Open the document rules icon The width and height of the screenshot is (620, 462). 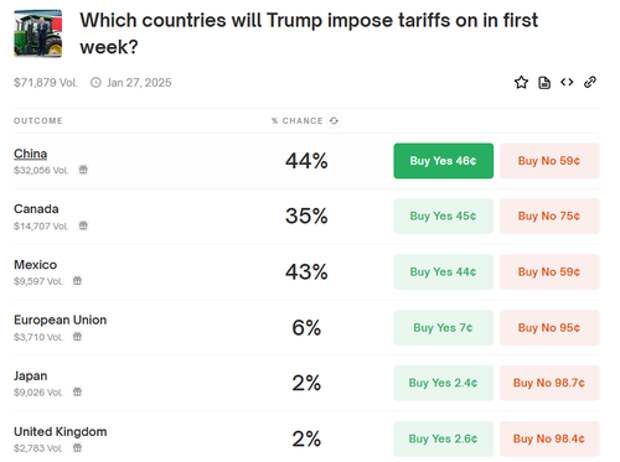point(544,83)
